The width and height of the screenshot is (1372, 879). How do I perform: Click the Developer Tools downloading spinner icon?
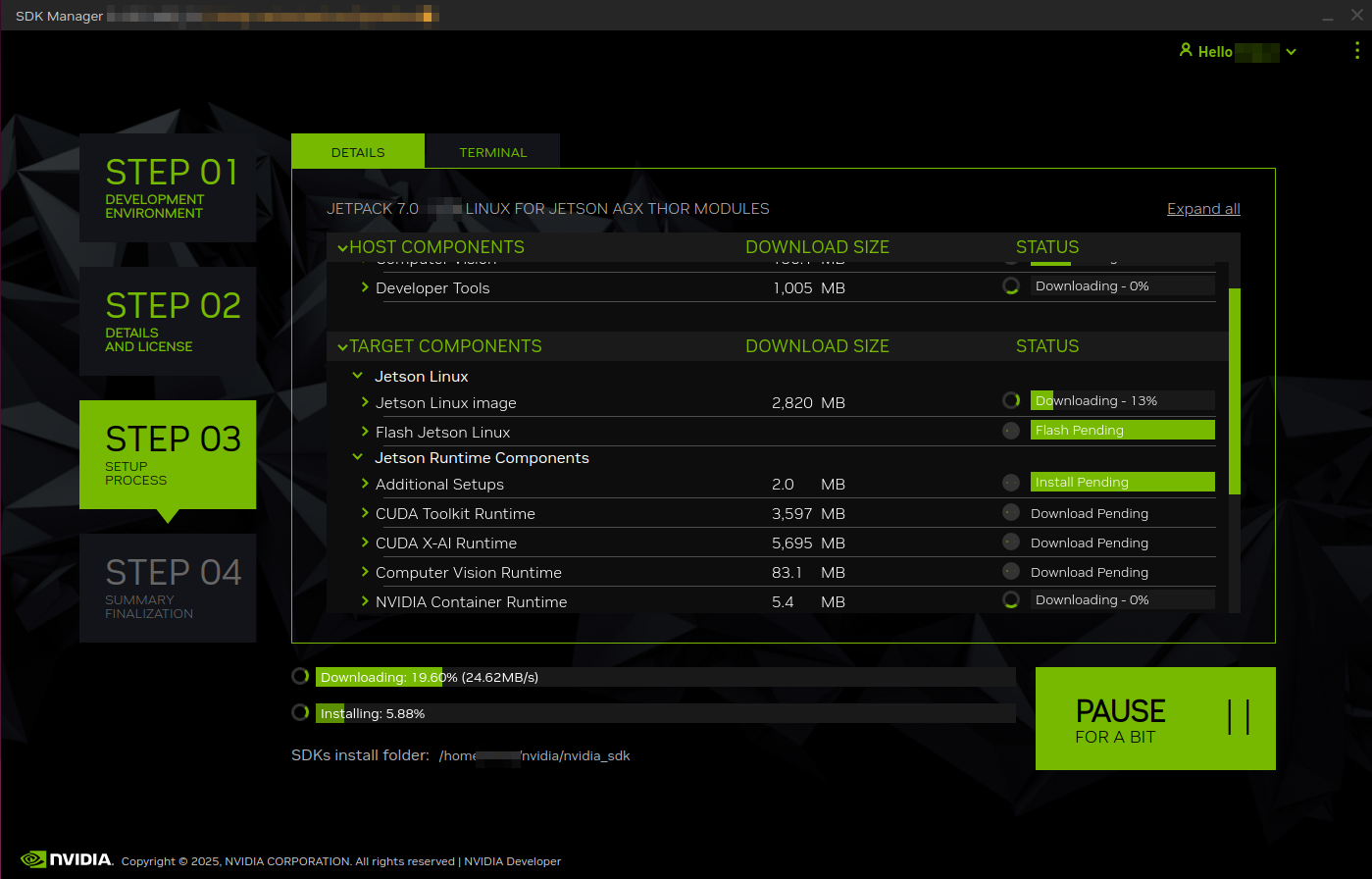tap(1011, 285)
